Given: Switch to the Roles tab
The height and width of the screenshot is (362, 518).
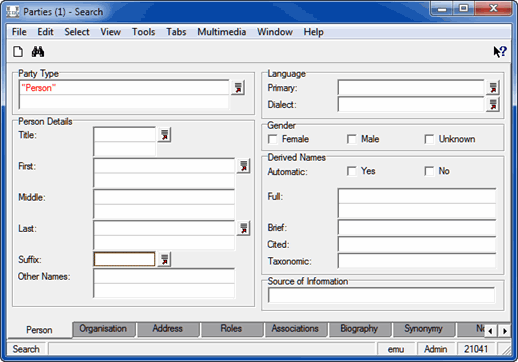Looking at the screenshot, I should [x=231, y=329].
